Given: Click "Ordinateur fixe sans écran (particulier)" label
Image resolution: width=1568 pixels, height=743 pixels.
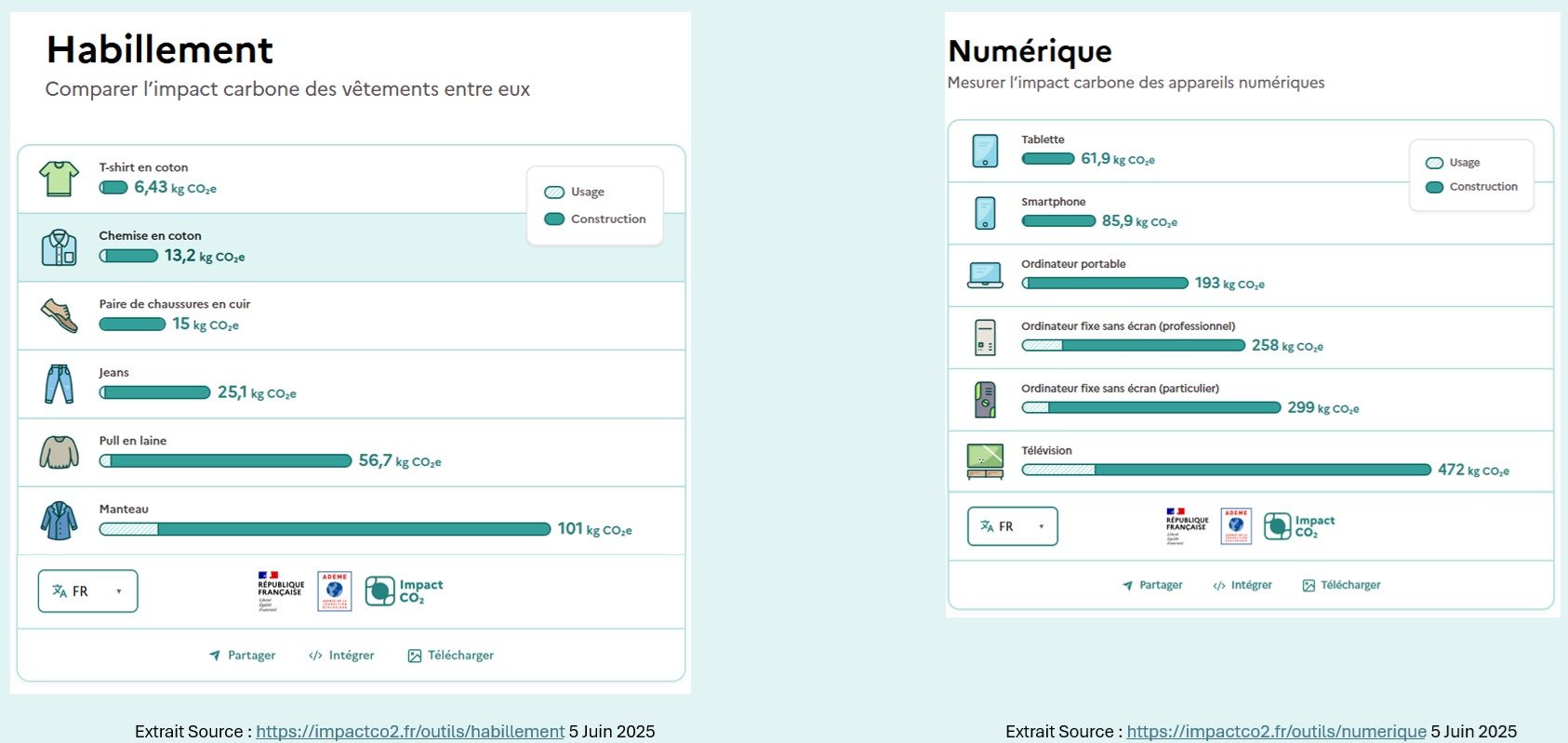Looking at the screenshot, I should click(x=1120, y=389).
